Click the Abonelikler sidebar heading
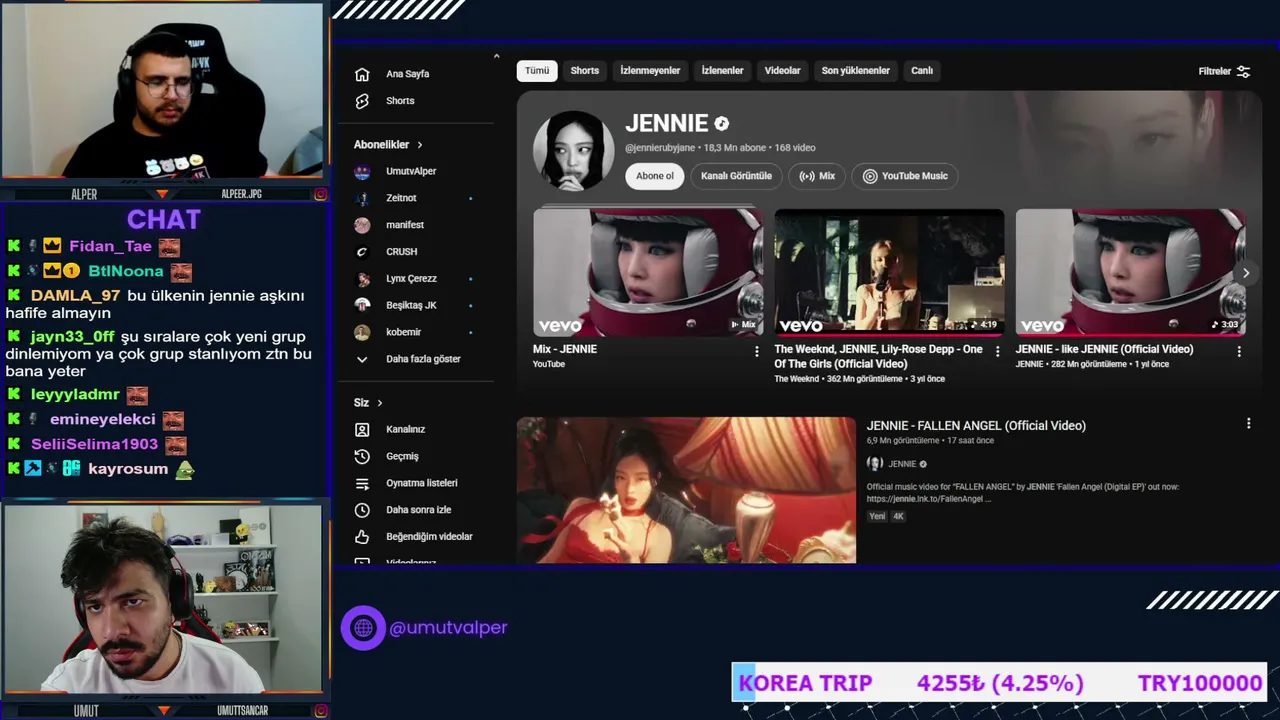Screen dimensions: 1280x720 pos(381,145)
